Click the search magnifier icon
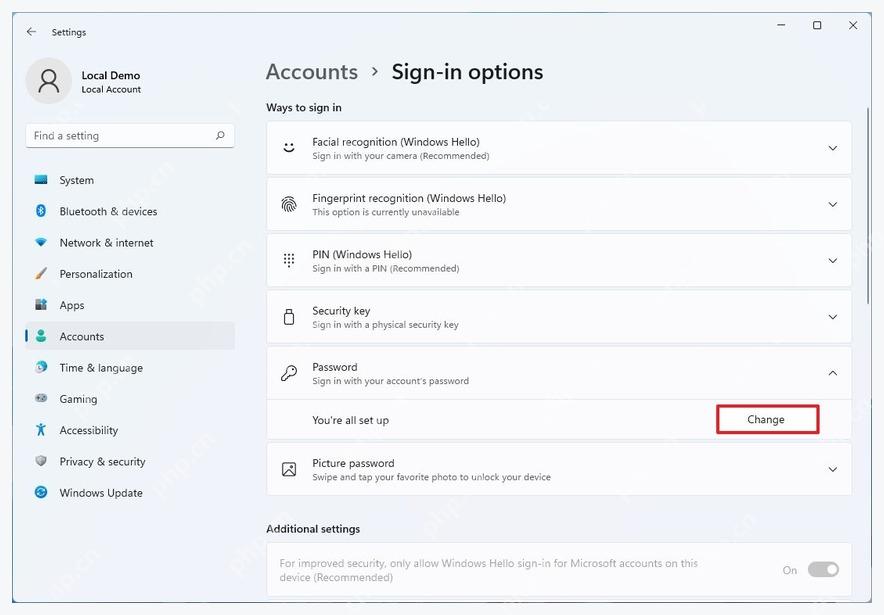The width and height of the screenshot is (884, 615). pyautogui.click(x=220, y=135)
